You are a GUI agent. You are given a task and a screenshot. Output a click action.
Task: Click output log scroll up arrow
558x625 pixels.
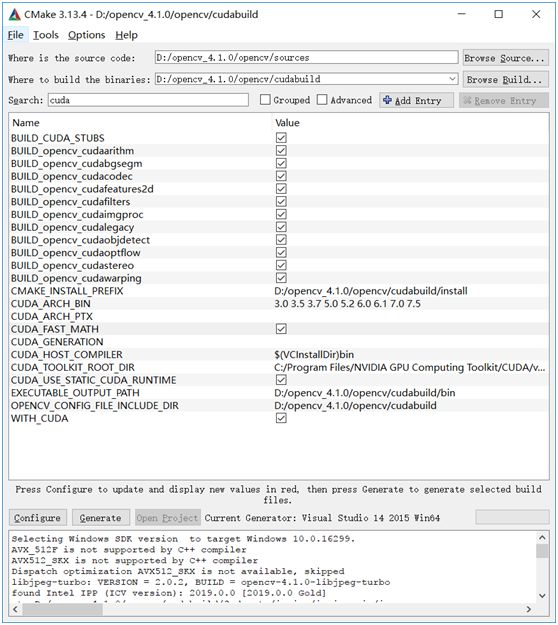(542, 538)
